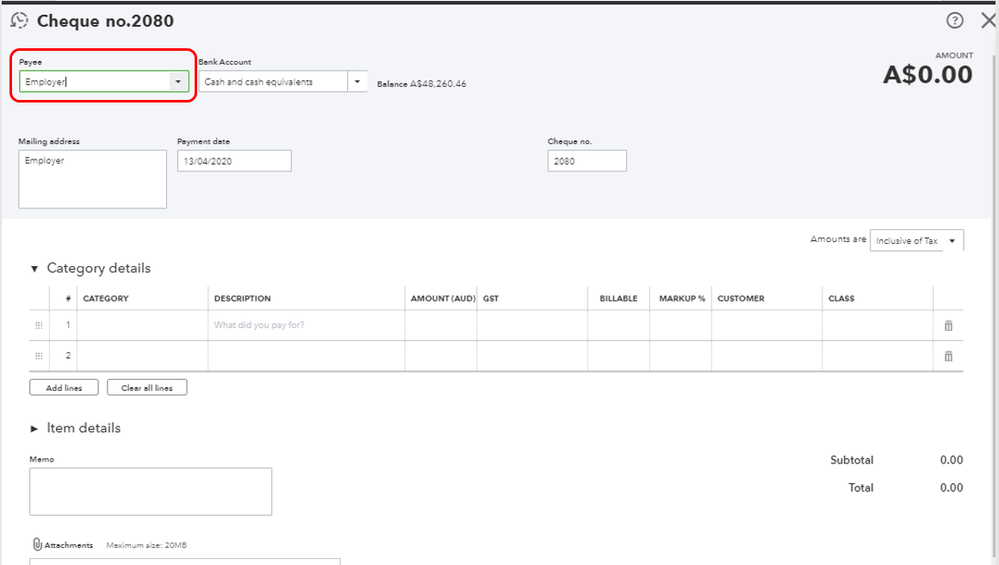Click the drag handle icon for line 1
The height and width of the screenshot is (565, 999).
[x=39, y=326]
